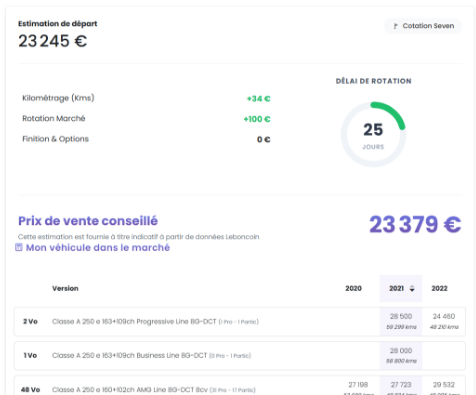Click the +34 € kilométrage adjustment
Image resolution: width=476 pixels, height=395 pixels.
point(258,99)
